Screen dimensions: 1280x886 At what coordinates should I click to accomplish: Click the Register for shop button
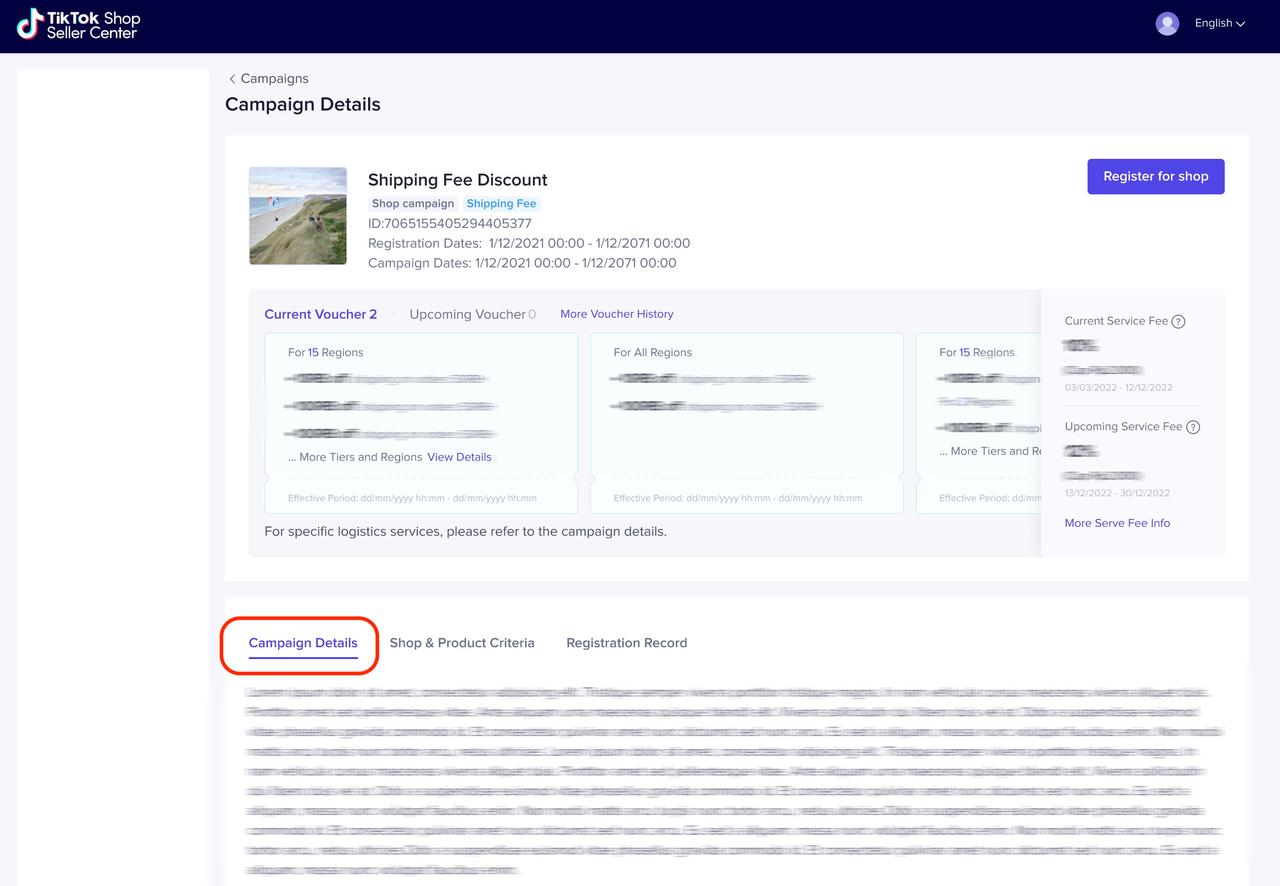(x=1156, y=176)
